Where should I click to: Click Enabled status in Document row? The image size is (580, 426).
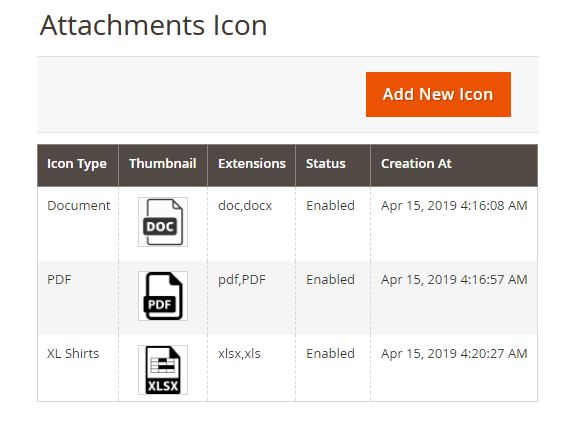(330, 206)
